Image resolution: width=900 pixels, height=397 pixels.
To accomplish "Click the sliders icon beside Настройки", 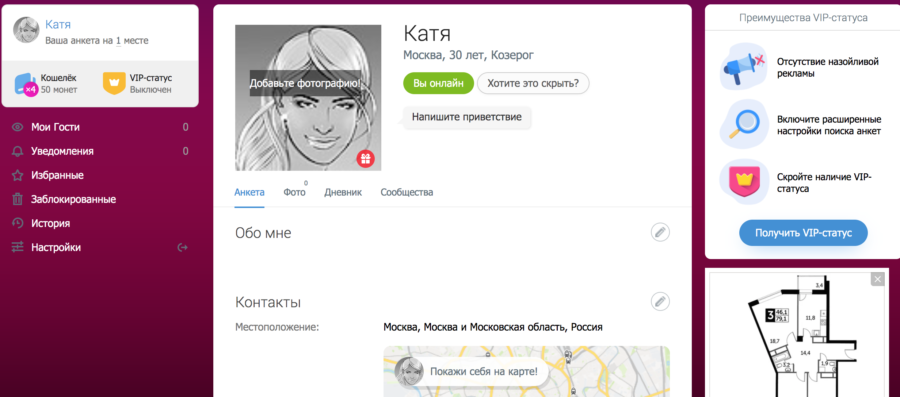I will (x=18, y=248).
